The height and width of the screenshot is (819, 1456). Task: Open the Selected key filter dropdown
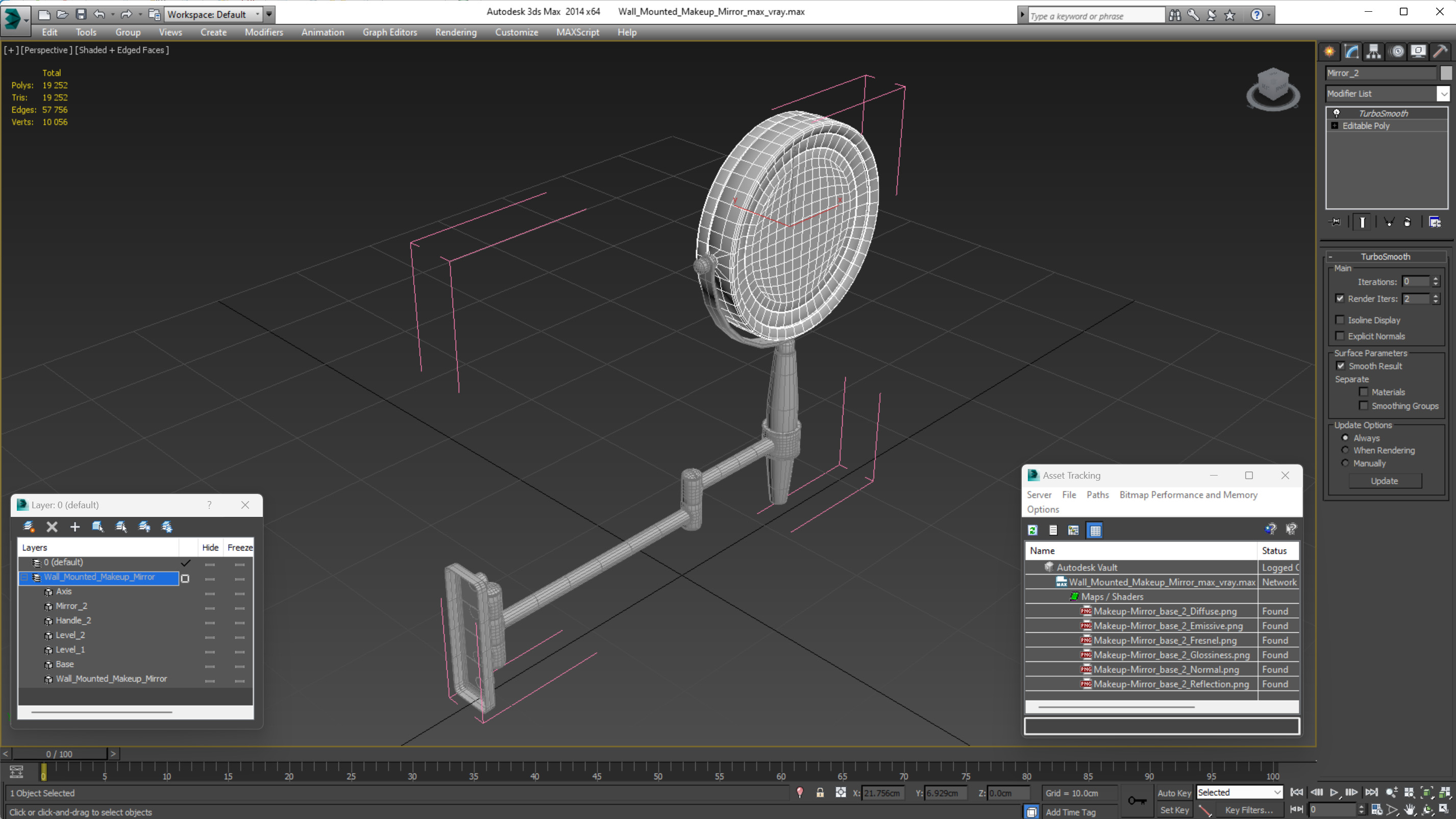click(x=1277, y=792)
